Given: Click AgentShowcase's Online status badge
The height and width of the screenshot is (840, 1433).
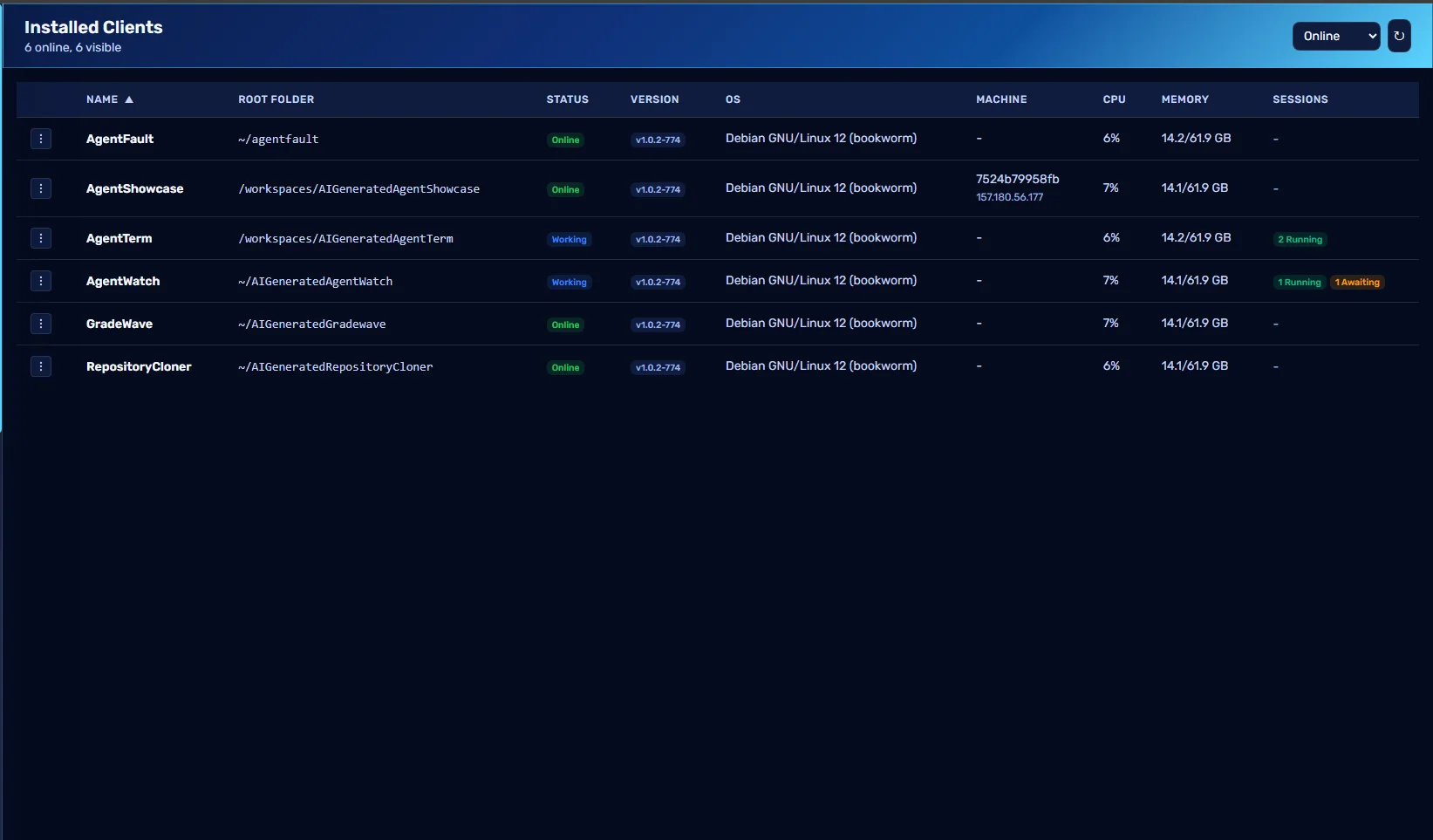Looking at the screenshot, I should 565,189.
